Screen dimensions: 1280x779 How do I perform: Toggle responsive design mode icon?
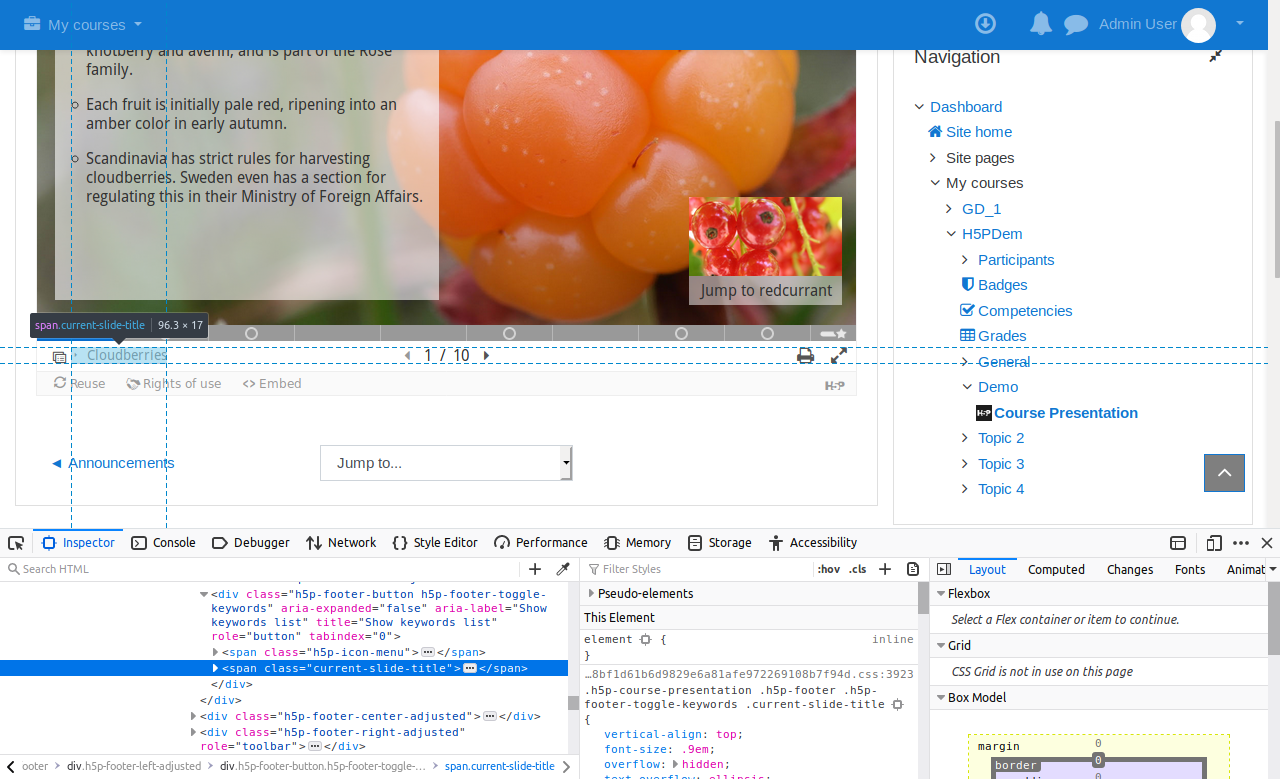(x=1214, y=543)
